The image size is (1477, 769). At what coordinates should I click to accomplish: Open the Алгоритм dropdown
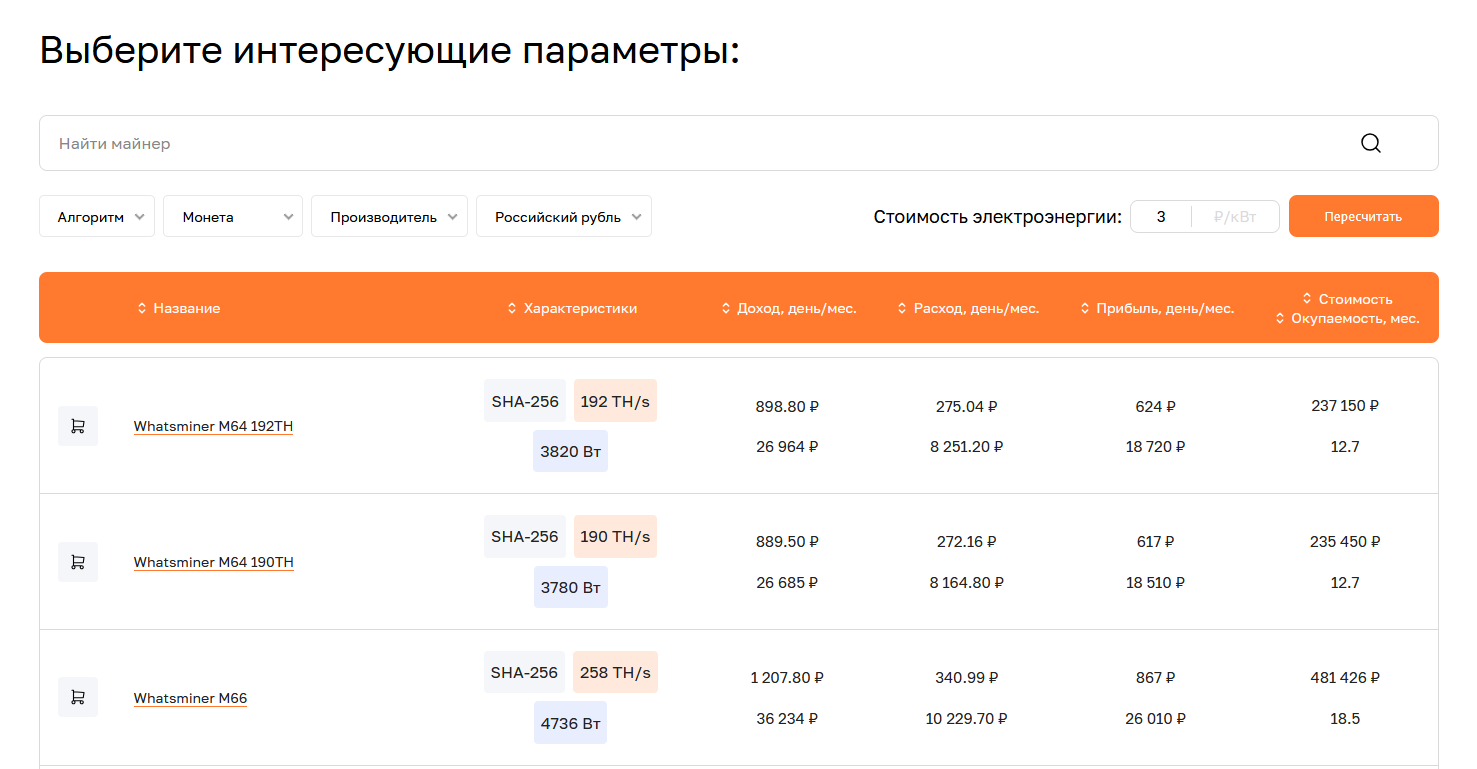pos(97,216)
